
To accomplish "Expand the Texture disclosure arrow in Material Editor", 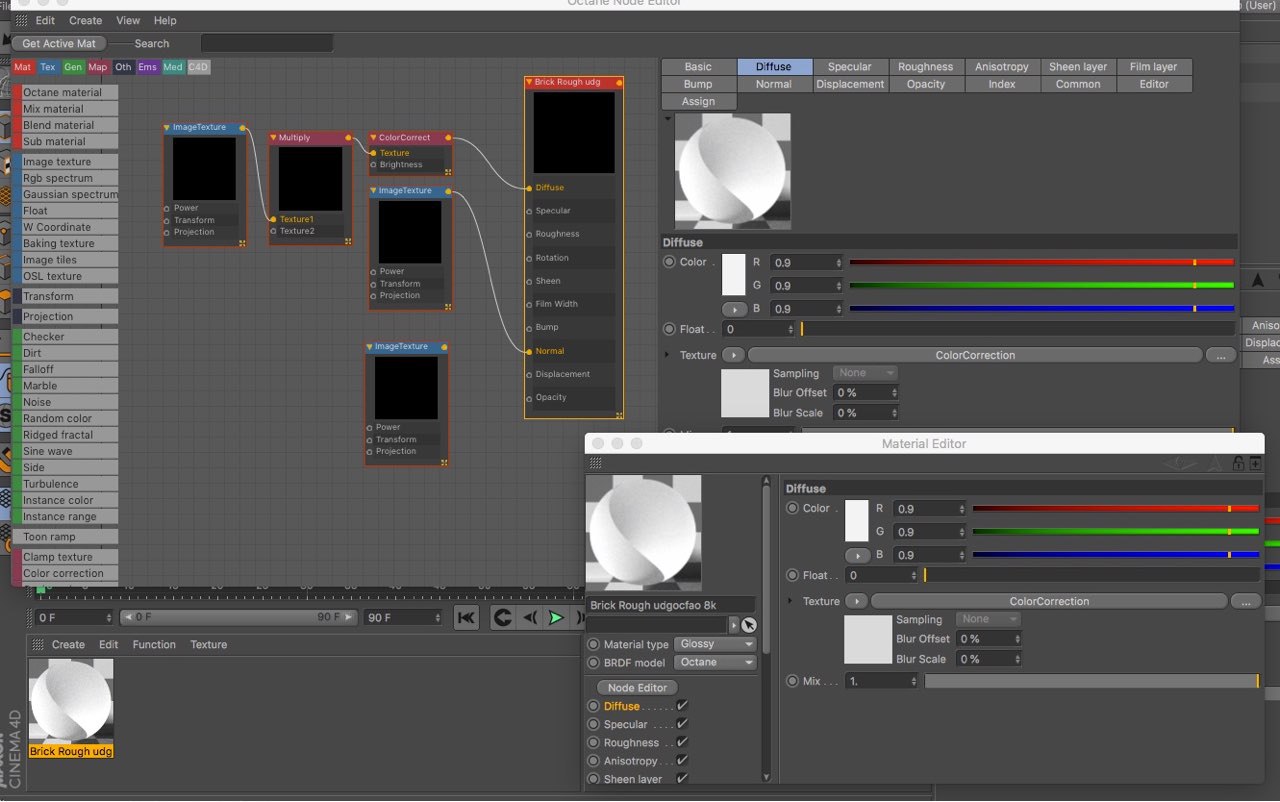I will (790, 601).
